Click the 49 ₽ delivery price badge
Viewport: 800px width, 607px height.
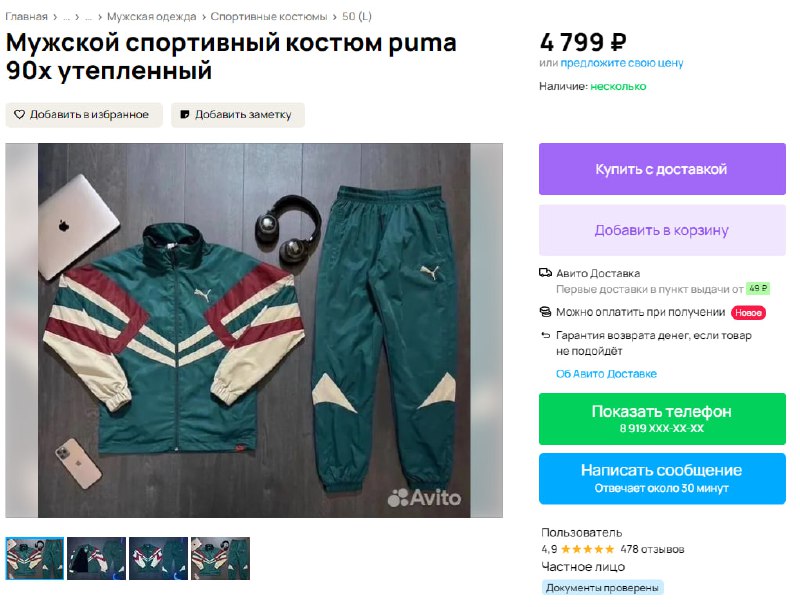(758, 289)
